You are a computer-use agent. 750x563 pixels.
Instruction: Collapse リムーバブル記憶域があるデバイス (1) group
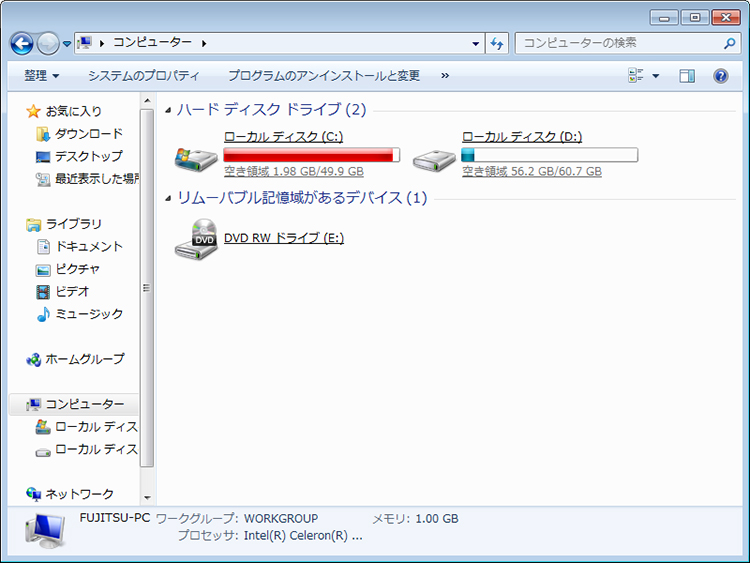(168, 199)
